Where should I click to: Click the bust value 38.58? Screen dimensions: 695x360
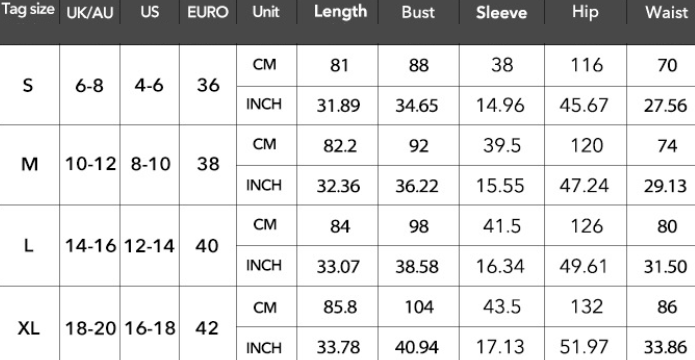click(417, 266)
